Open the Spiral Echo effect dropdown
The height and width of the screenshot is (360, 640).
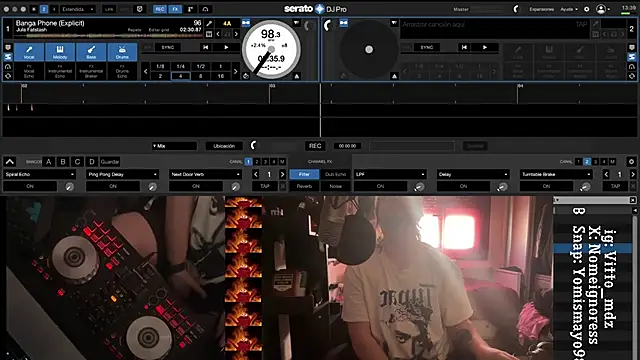coord(40,174)
